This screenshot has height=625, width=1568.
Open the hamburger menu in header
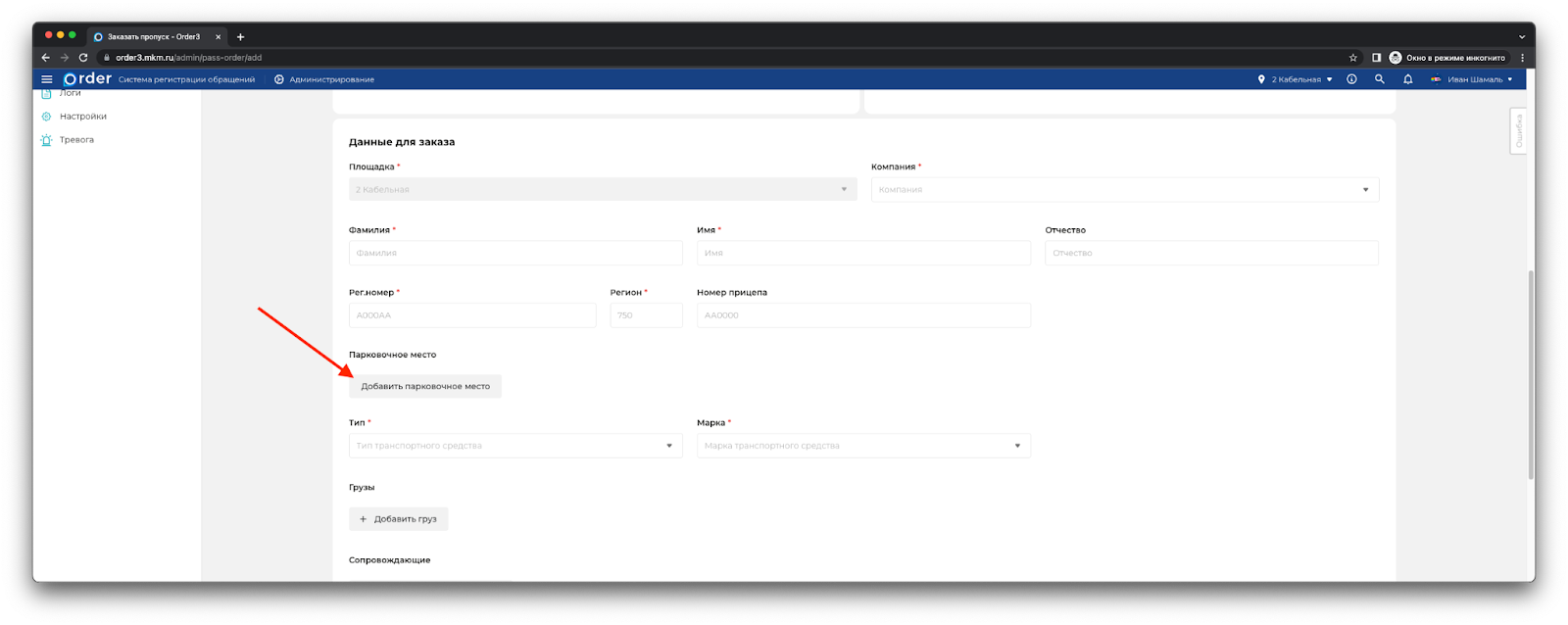pos(46,79)
